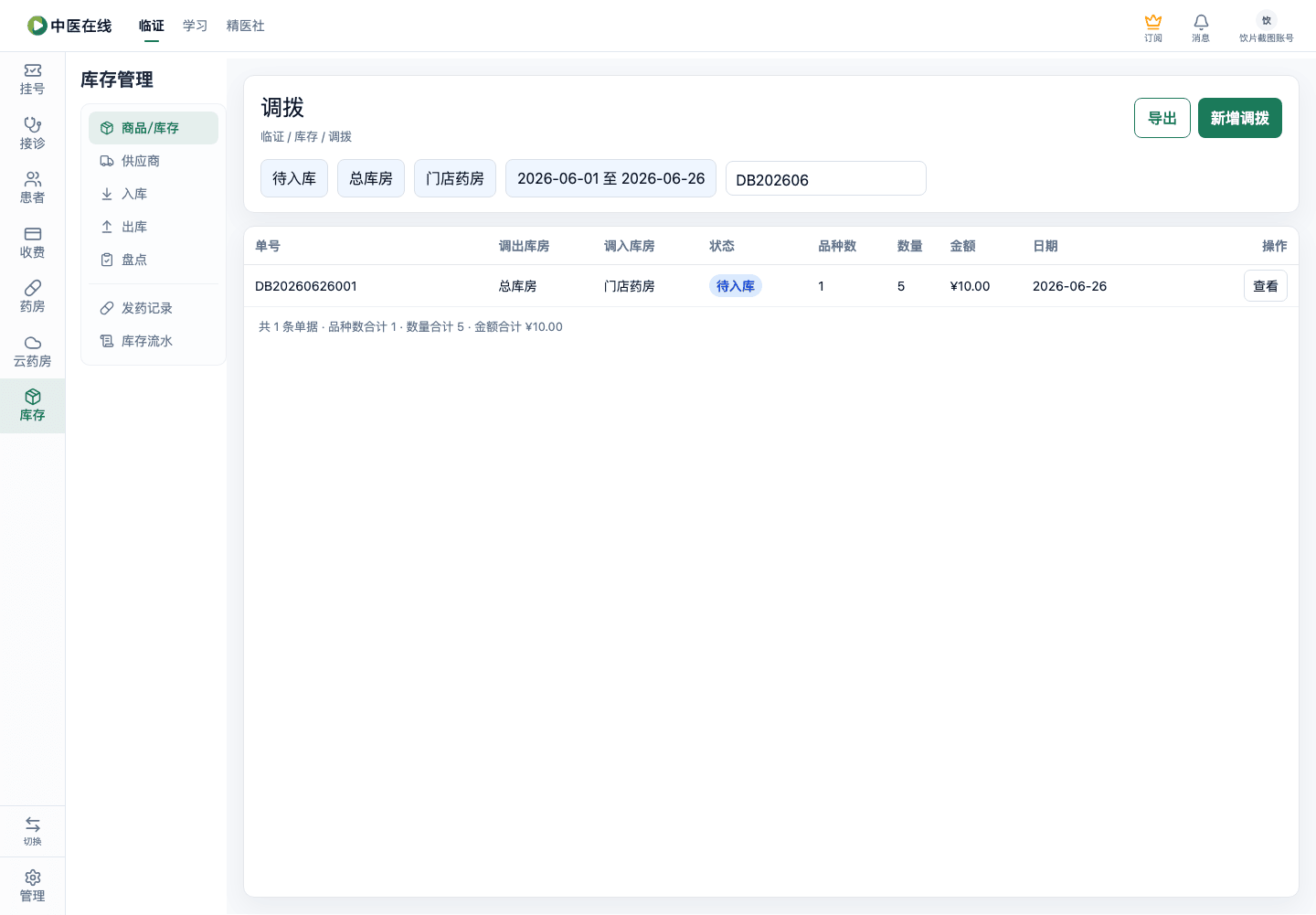Image resolution: width=1316 pixels, height=915 pixels.
Task: Click the 单号 column header
Action: (x=268, y=246)
